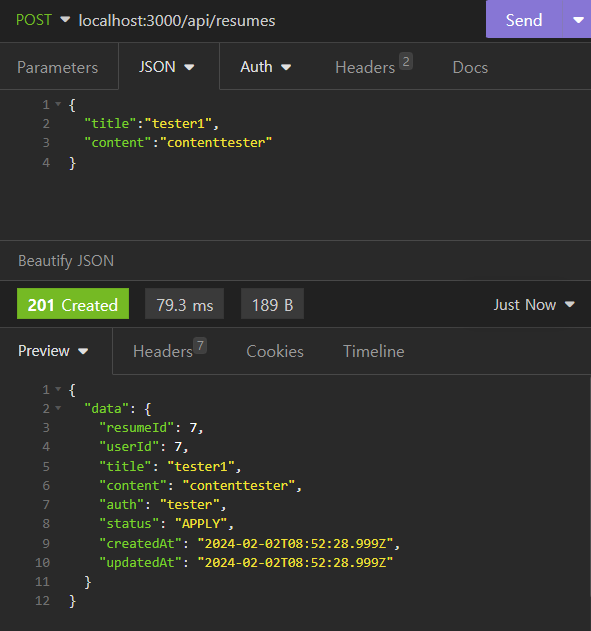
Task: Open the JSON body type dropdown
Action: point(166,67)
